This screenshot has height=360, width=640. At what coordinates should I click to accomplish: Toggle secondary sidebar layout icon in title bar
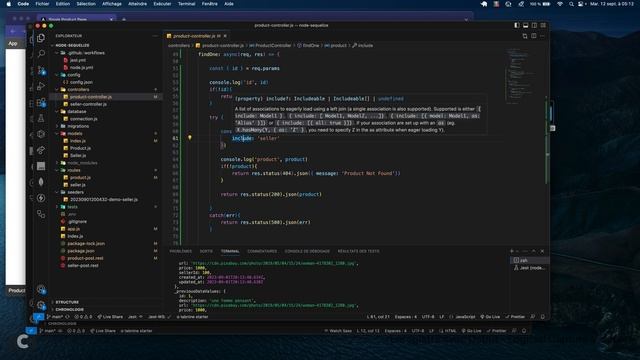[534, 25]
